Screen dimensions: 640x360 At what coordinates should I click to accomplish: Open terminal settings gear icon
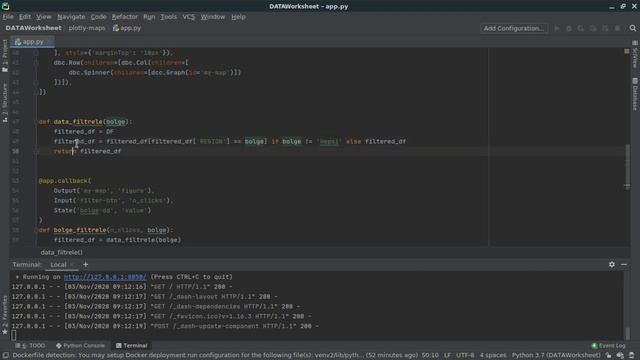point(611,264)
